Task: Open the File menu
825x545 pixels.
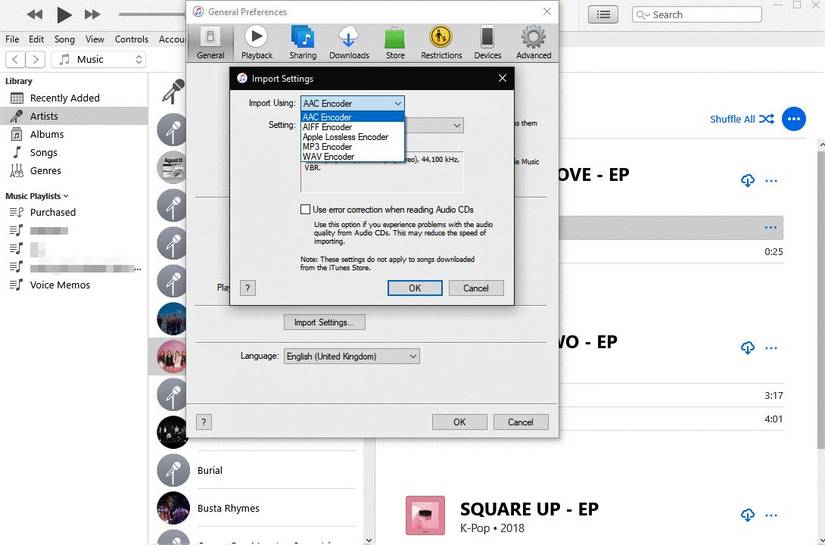Action: [12, 39]
